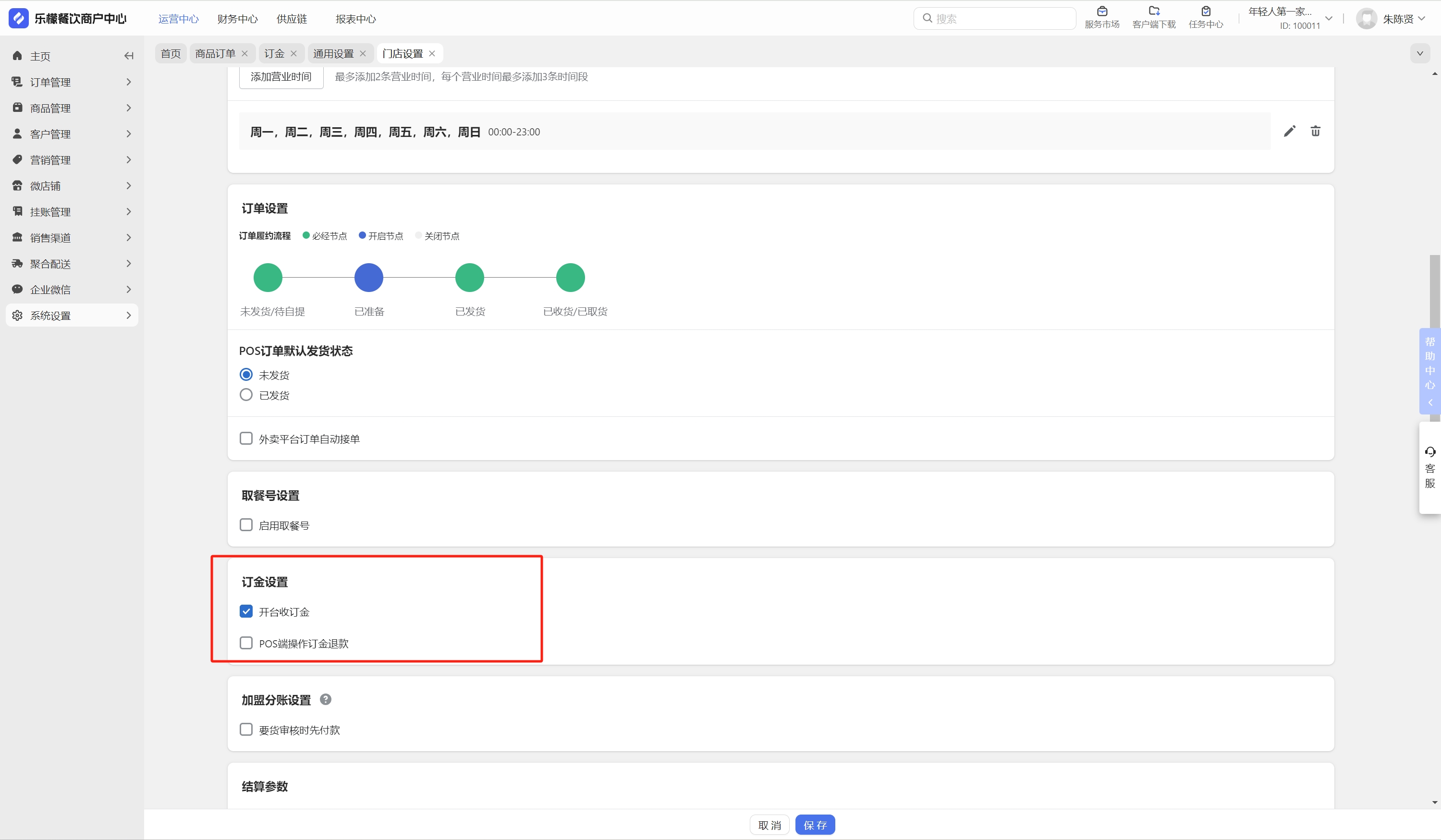Click the blue 已准备 workflow node
Image resolution: width=1441 pixels, height=840 pixels.
tap(369, 278)
